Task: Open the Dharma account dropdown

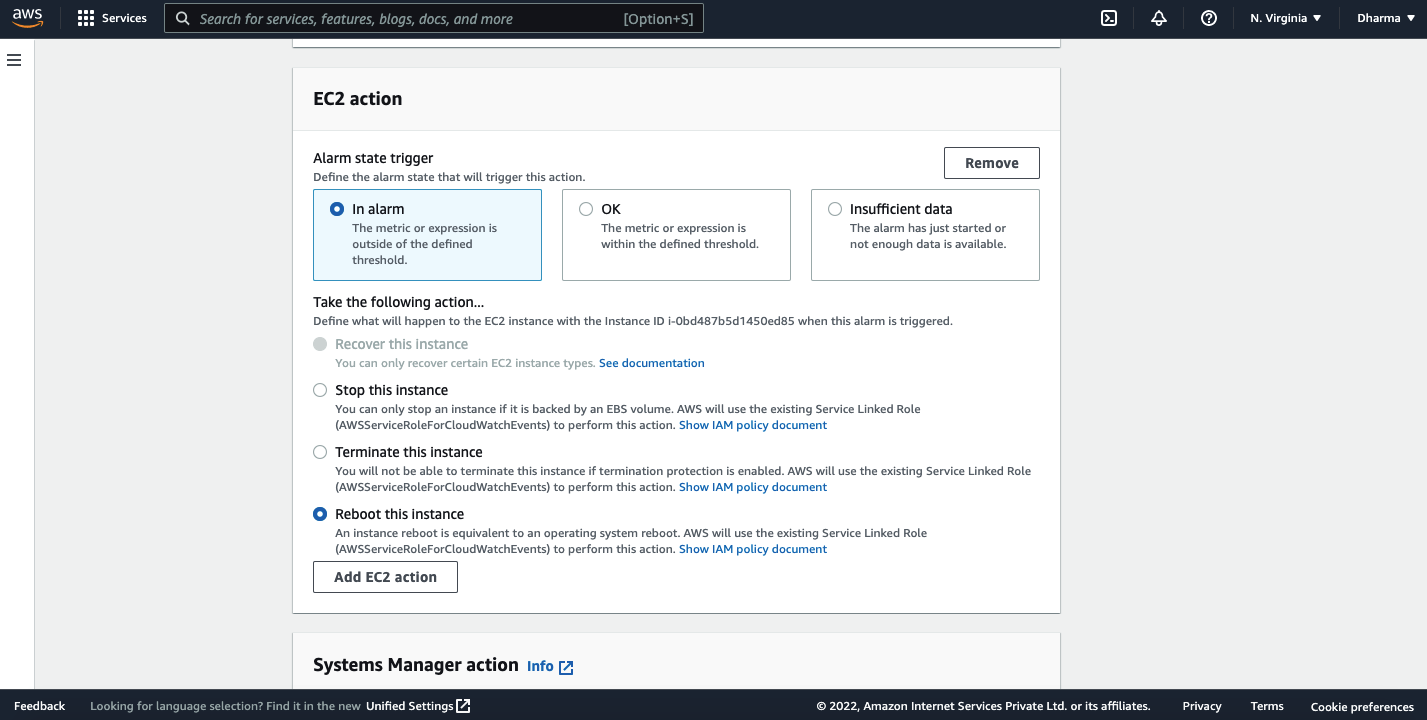Action: 1385,18
